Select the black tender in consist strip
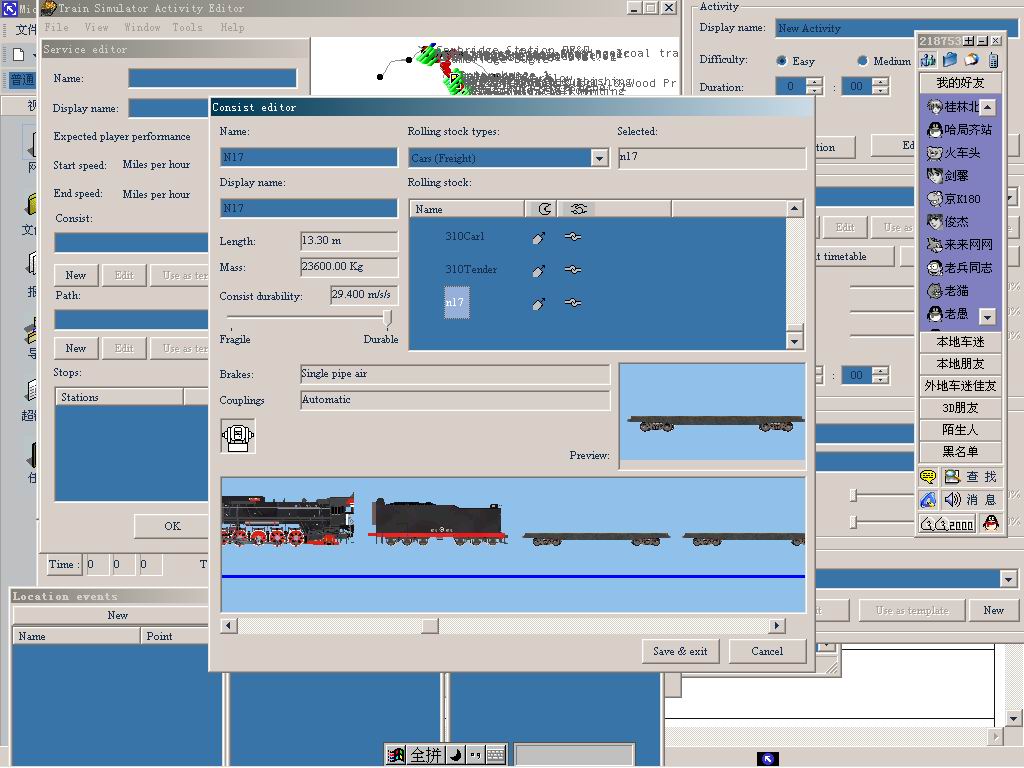This screenshot has width=1024, height=768. (438, 522)
